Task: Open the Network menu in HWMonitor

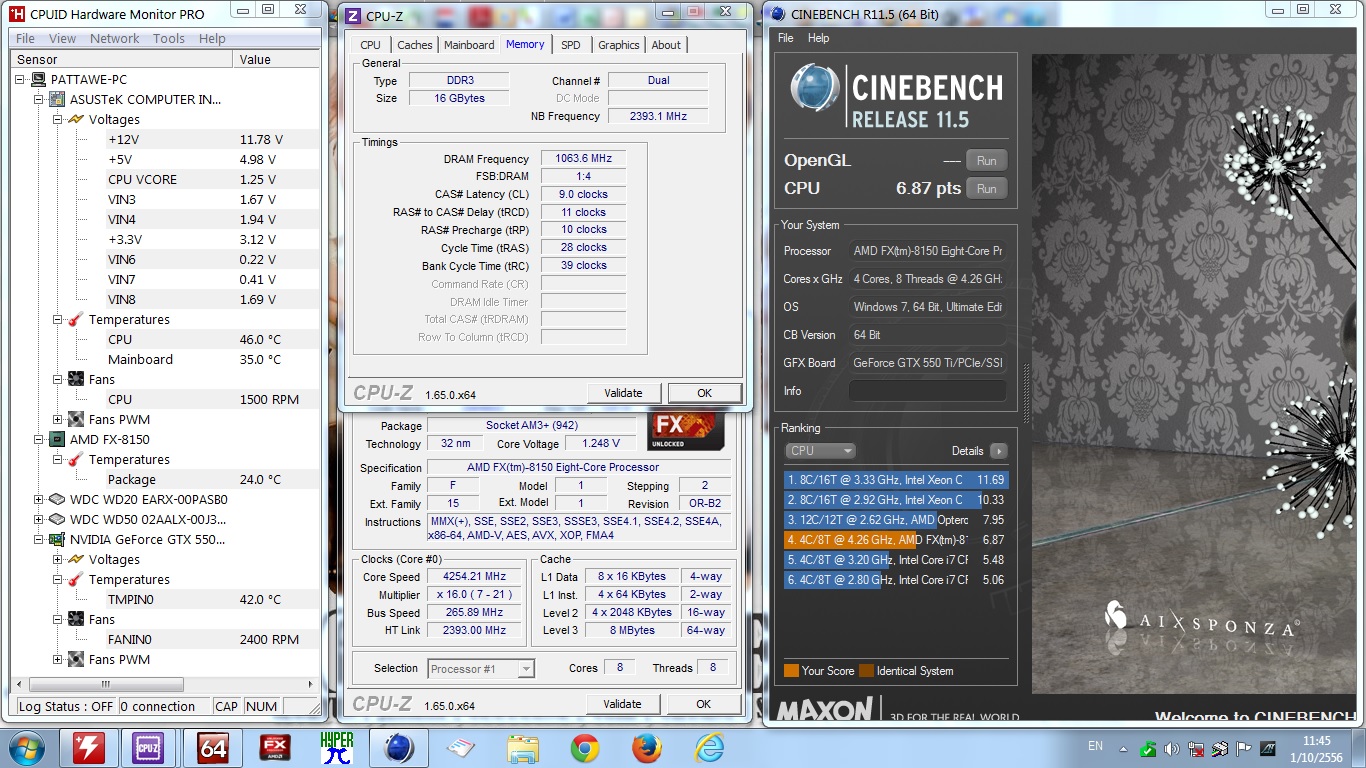Action: pos(115,39)
